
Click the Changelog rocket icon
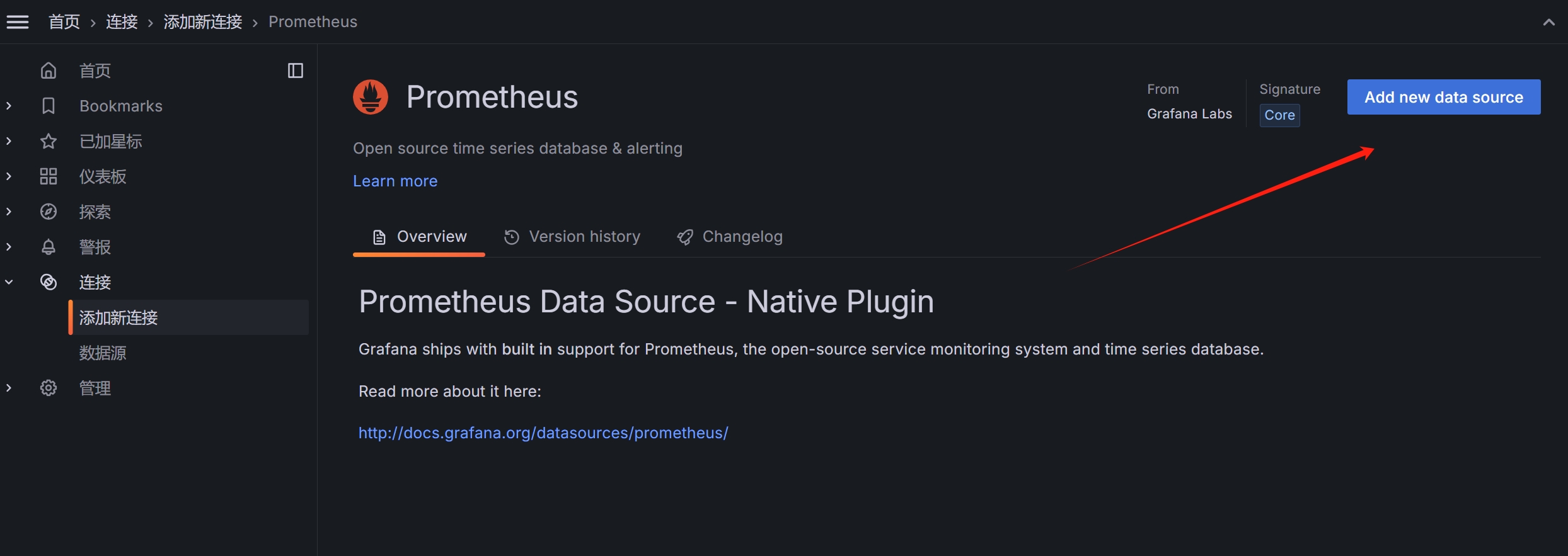point(685,237)
